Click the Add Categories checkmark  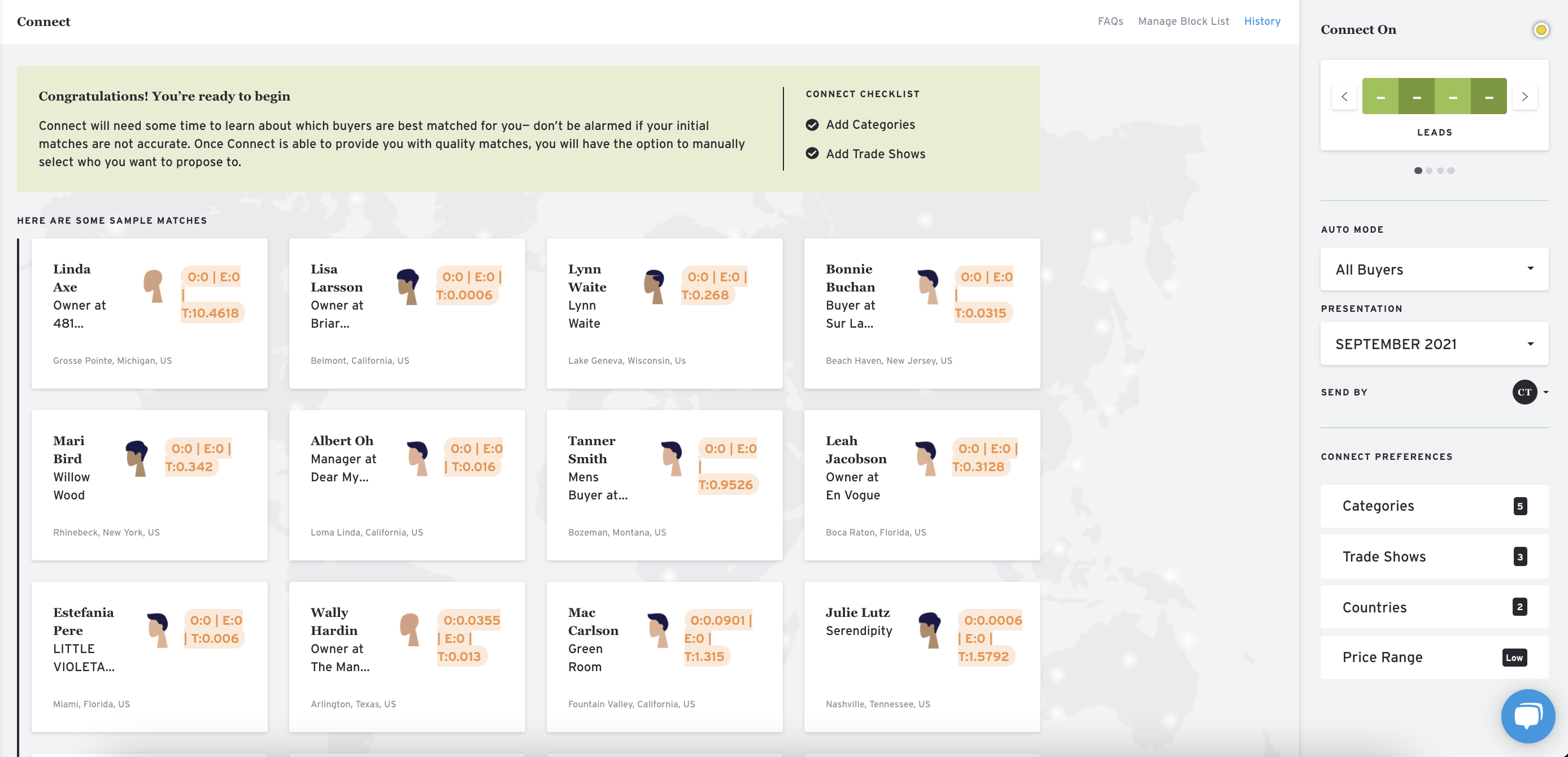(x=812, y=125)
